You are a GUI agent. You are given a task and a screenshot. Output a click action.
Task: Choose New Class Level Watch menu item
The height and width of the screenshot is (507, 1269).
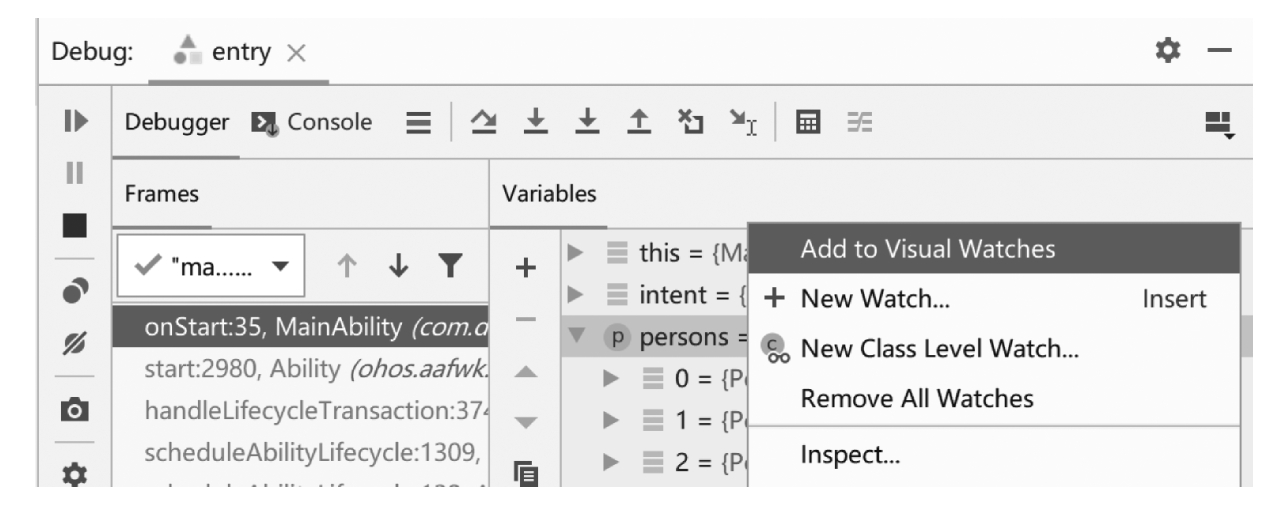(939, 348)
